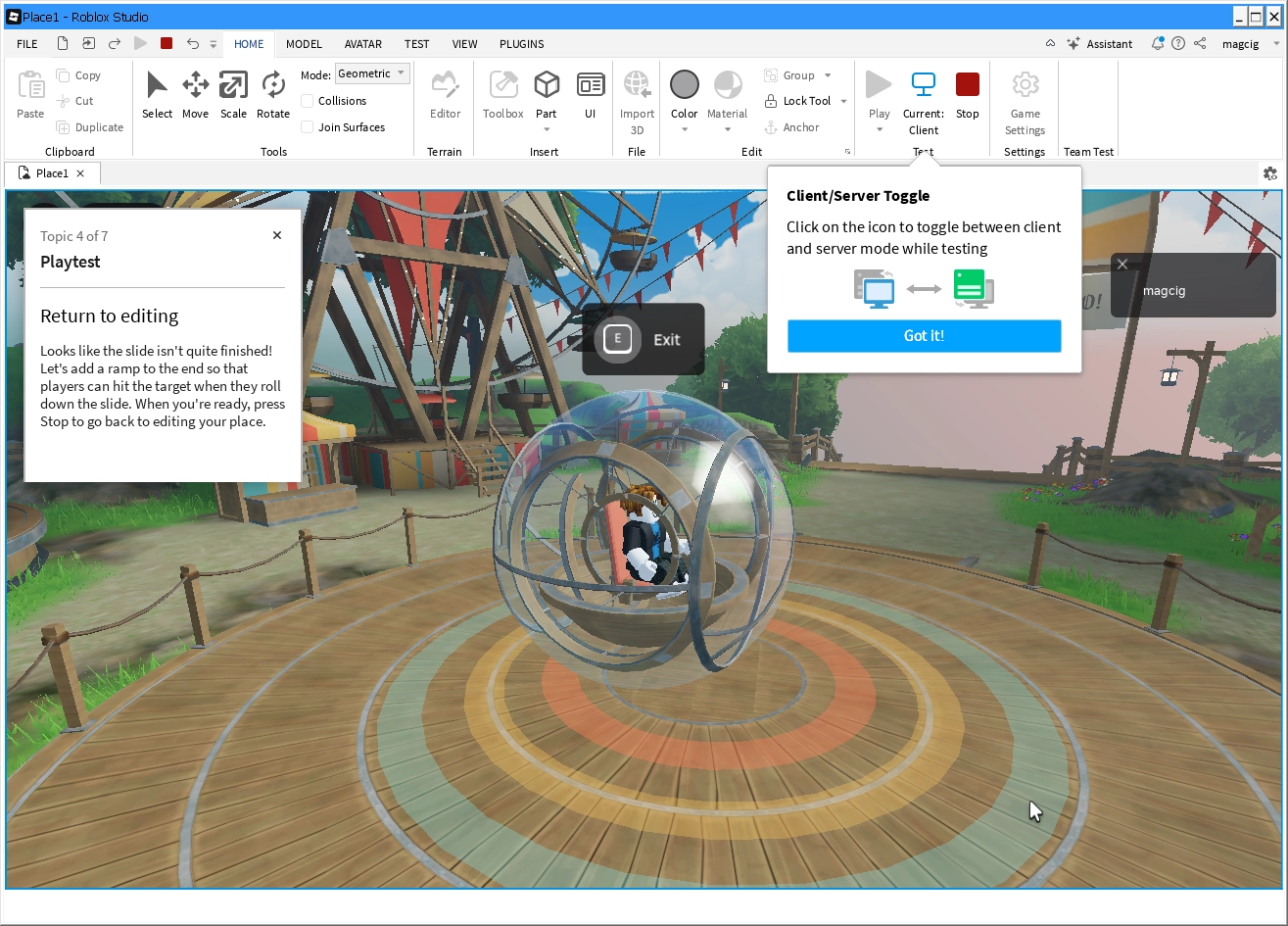This screenshot has width=1288, height=926.
Task: Expand the Group dropdown arrow
Action: (x=828, y=75)
